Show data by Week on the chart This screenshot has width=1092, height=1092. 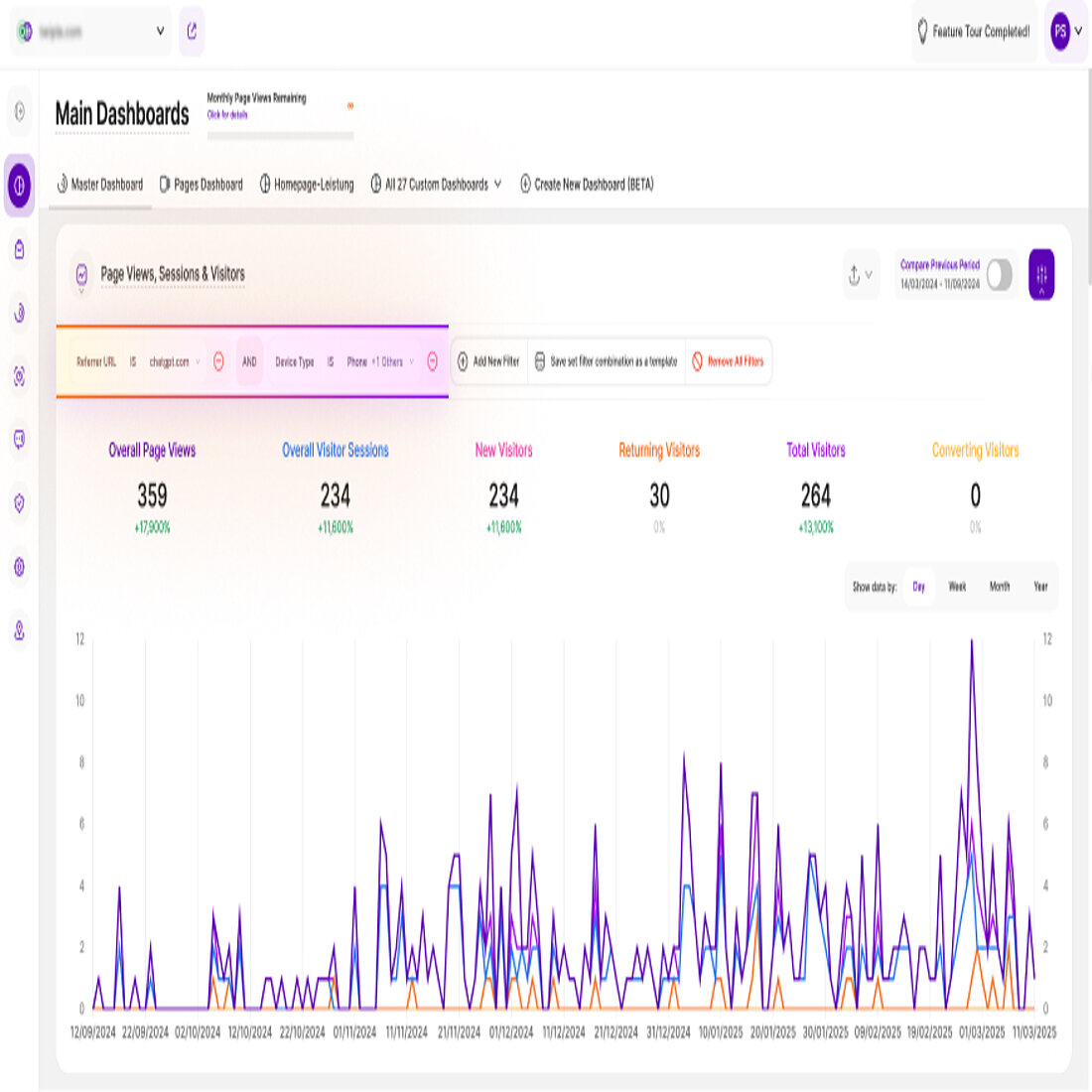[x=956, y=587]
